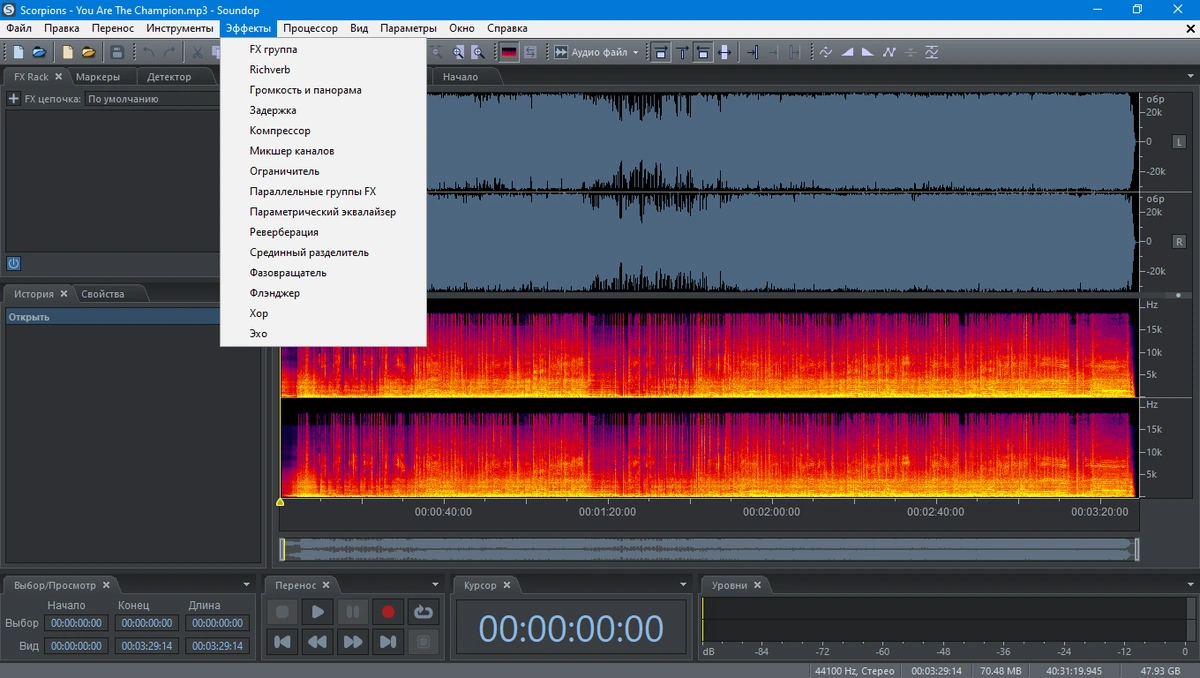
Task: Select Richverb from the Эффекты menu
Action: point(323,70)
